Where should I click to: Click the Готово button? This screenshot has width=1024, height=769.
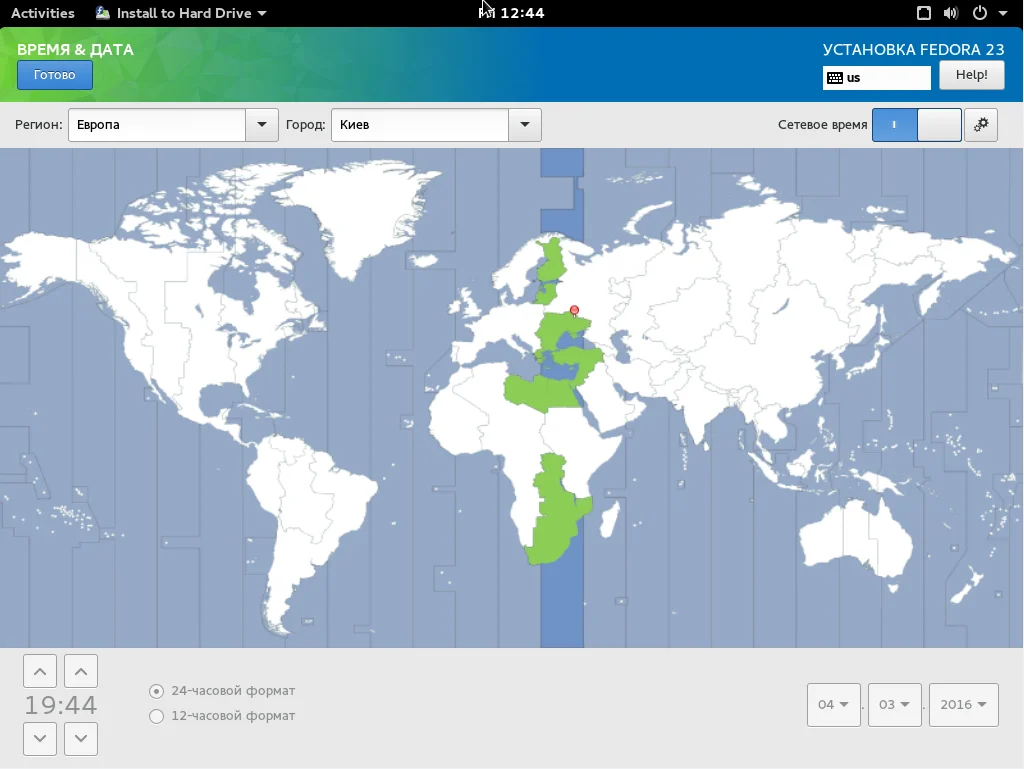tap(55, 75)
